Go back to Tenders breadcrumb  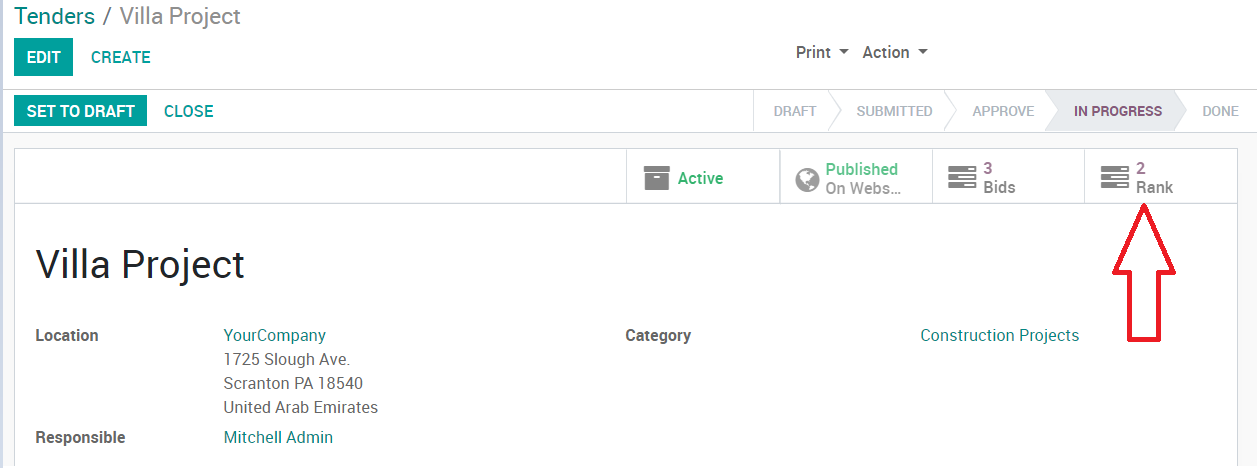click(54, 17)
